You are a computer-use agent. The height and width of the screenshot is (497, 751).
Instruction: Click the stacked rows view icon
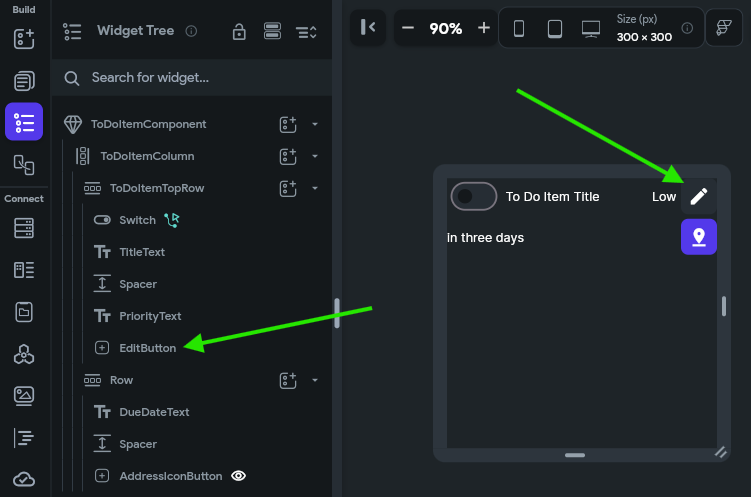(x=273, y=31)
